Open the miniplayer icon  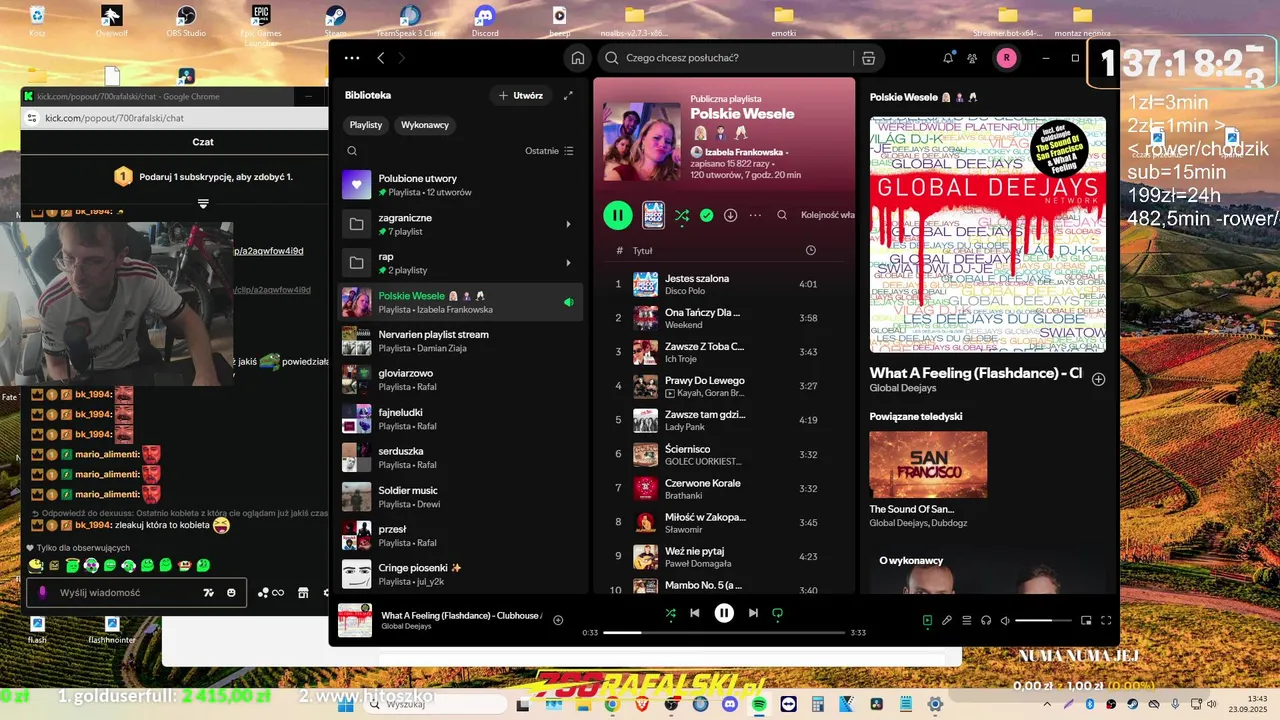(x=1086, y=620)
